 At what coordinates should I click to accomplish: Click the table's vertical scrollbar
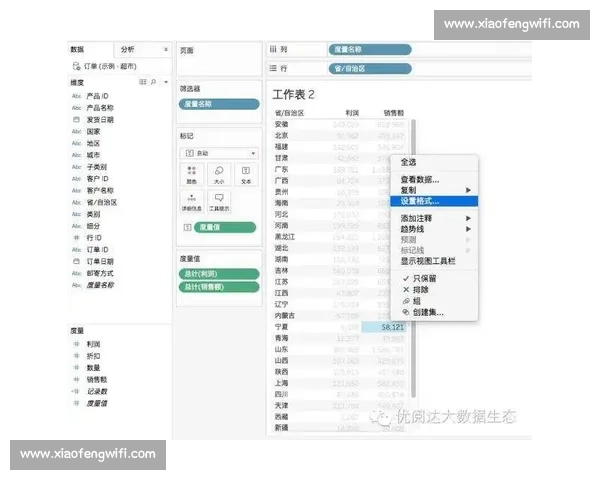(x=413, y=259)
